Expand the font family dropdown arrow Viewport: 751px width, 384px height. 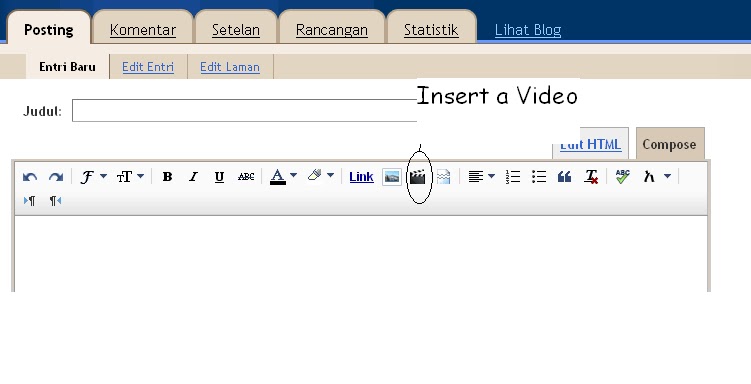103,176
